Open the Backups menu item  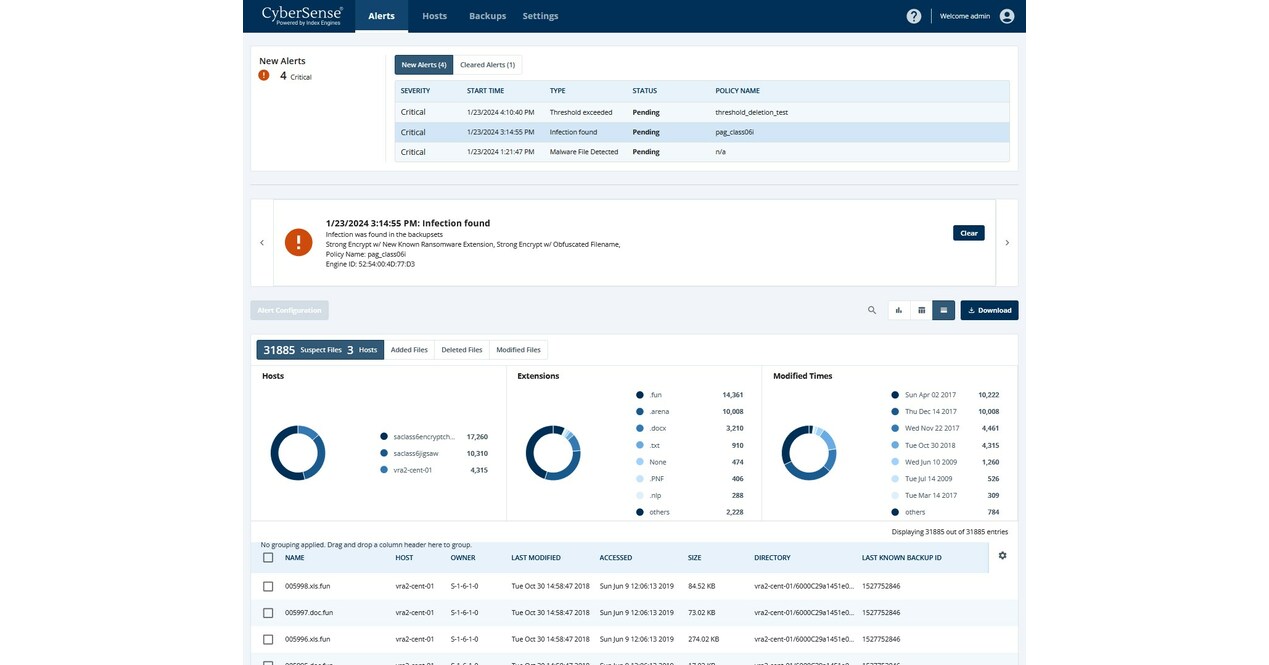[x=487, y=15]
